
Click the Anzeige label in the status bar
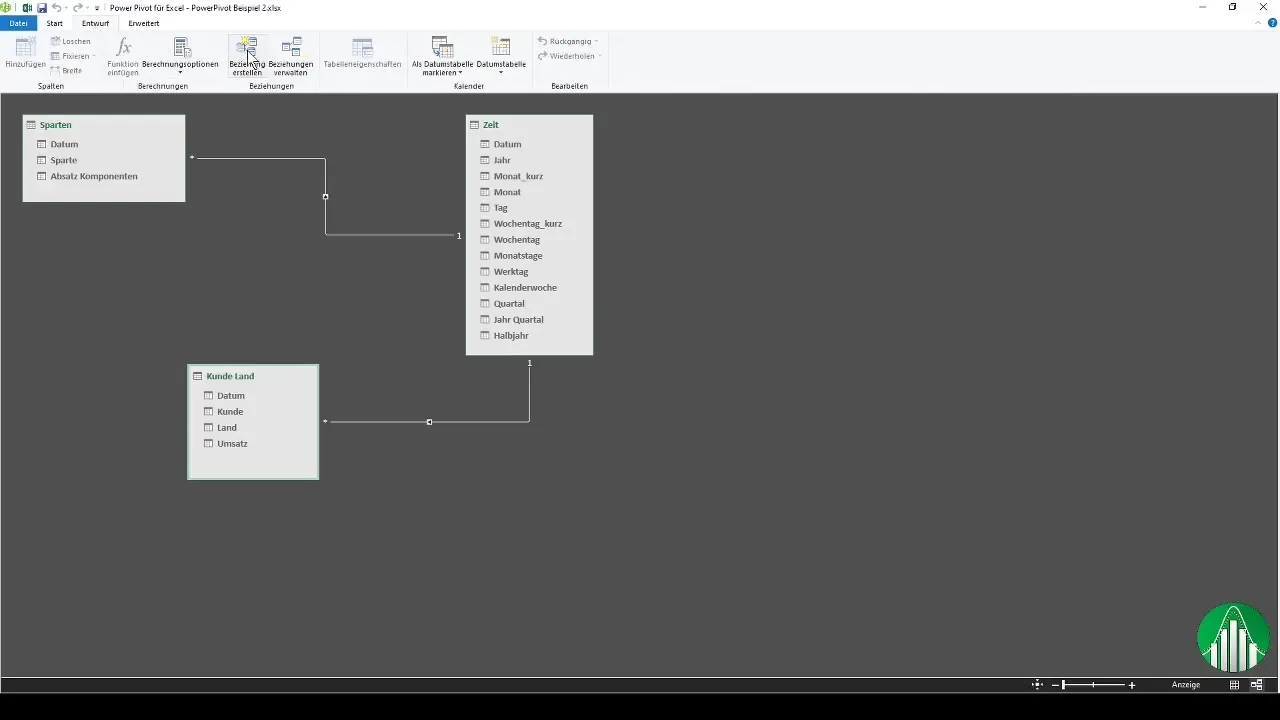click(1186, 685)
